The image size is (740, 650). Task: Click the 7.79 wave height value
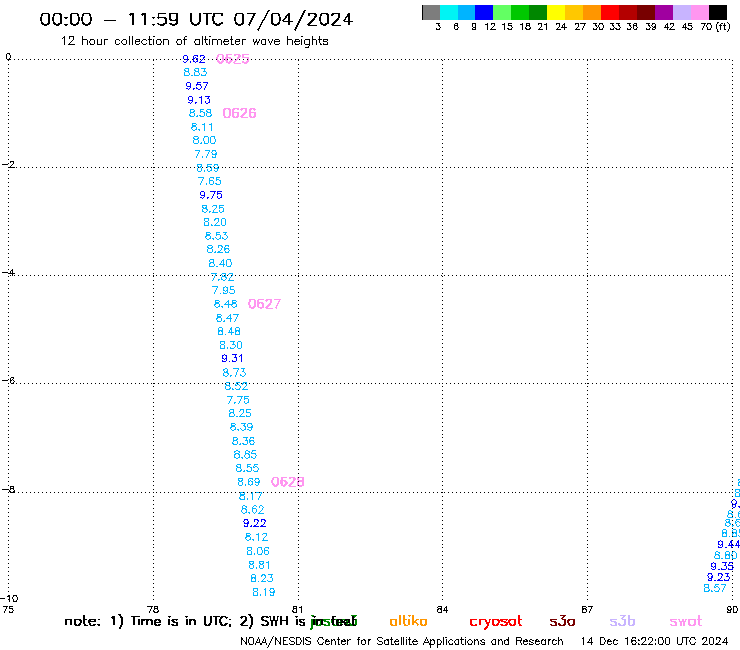206,154
